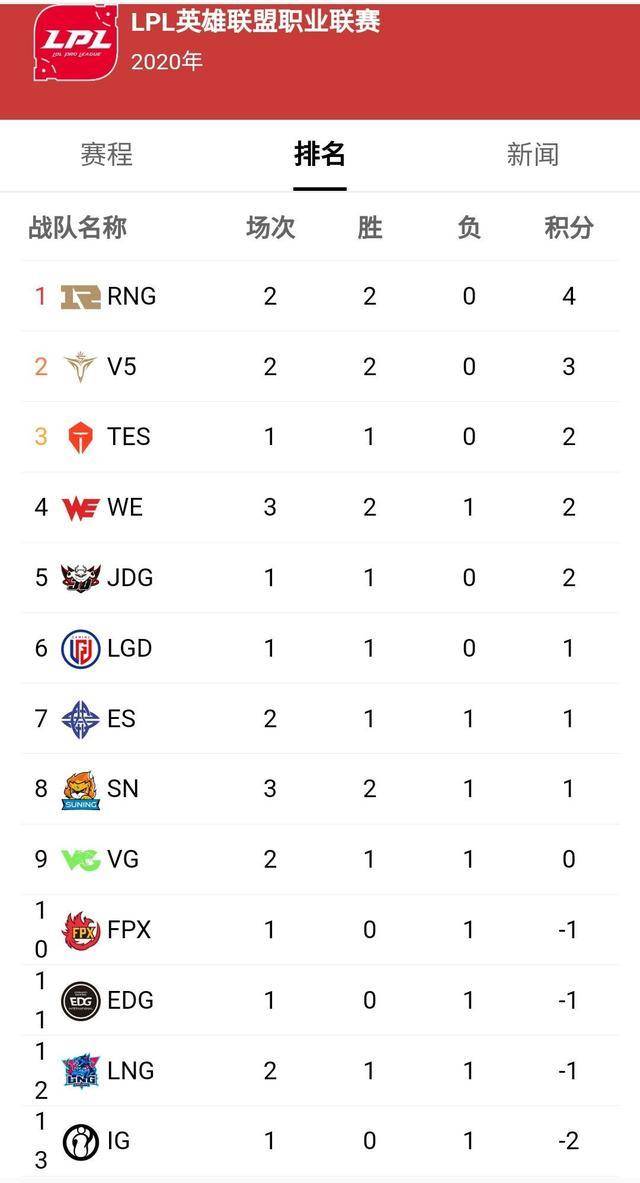Click the TES team logo

[x=80, y=438]
